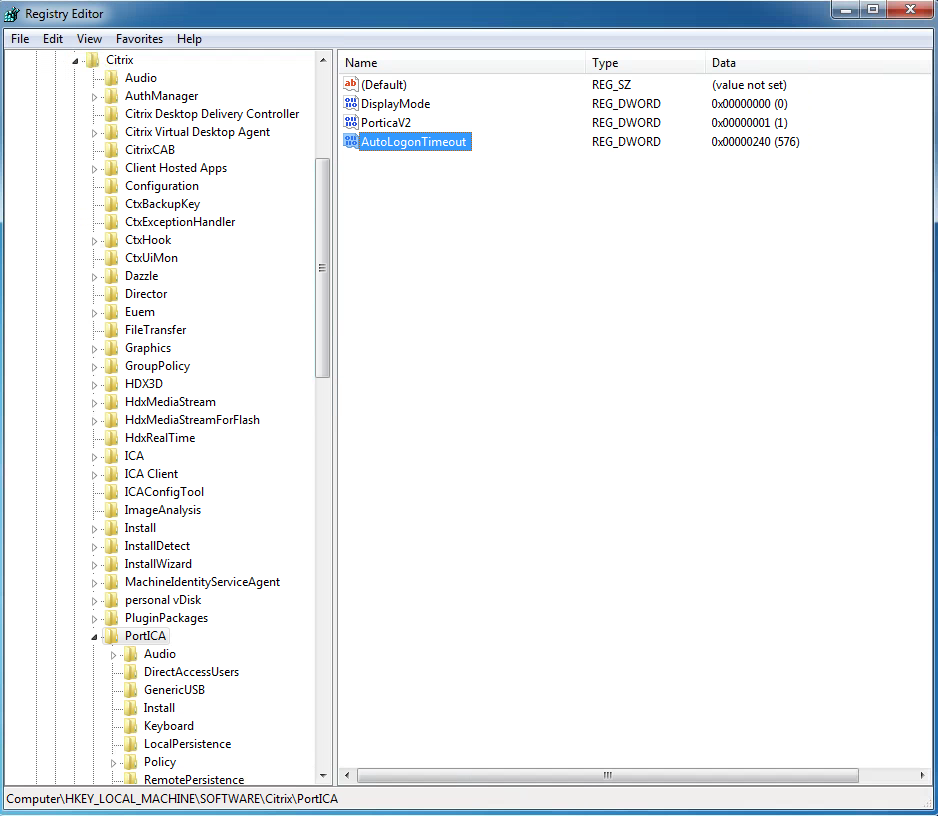Open the File menu
938x816 pixels.
pos(20,39)
